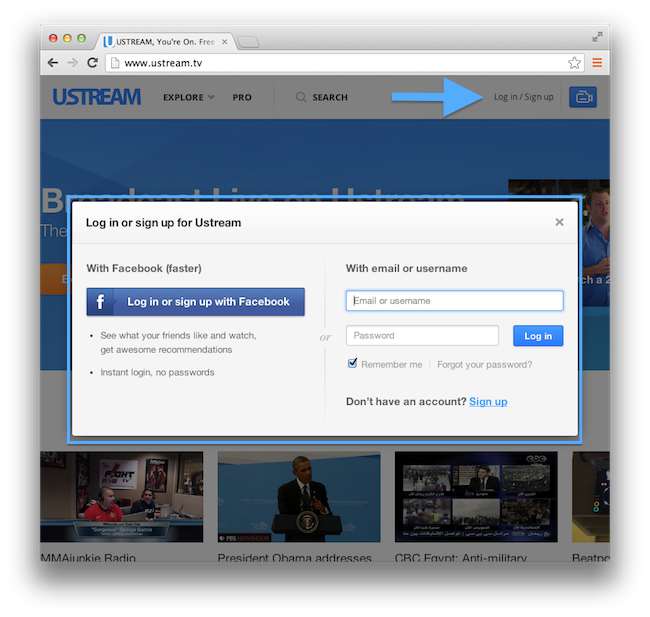This screenshot has width=650, height=617.
Task: Click the Ustream logo
Action: (97, 97)
